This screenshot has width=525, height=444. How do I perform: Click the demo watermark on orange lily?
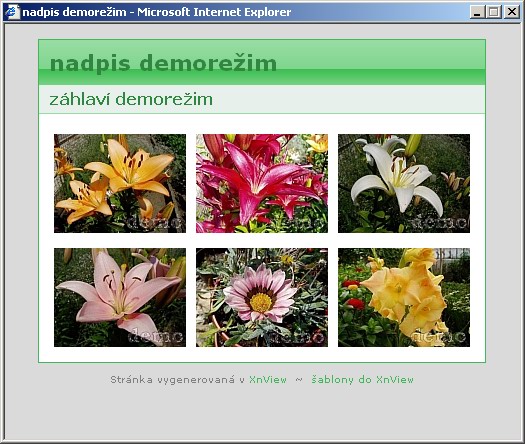[155, 223]
